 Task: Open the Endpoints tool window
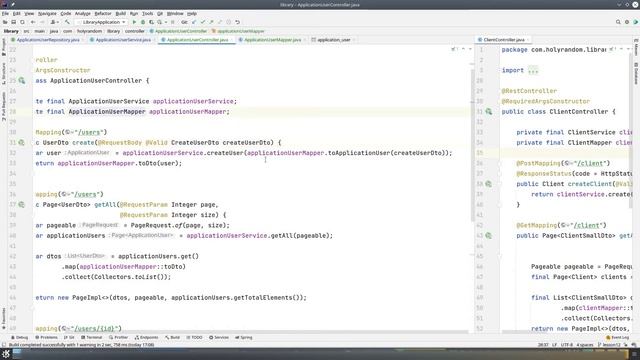[x=146, y=338]
